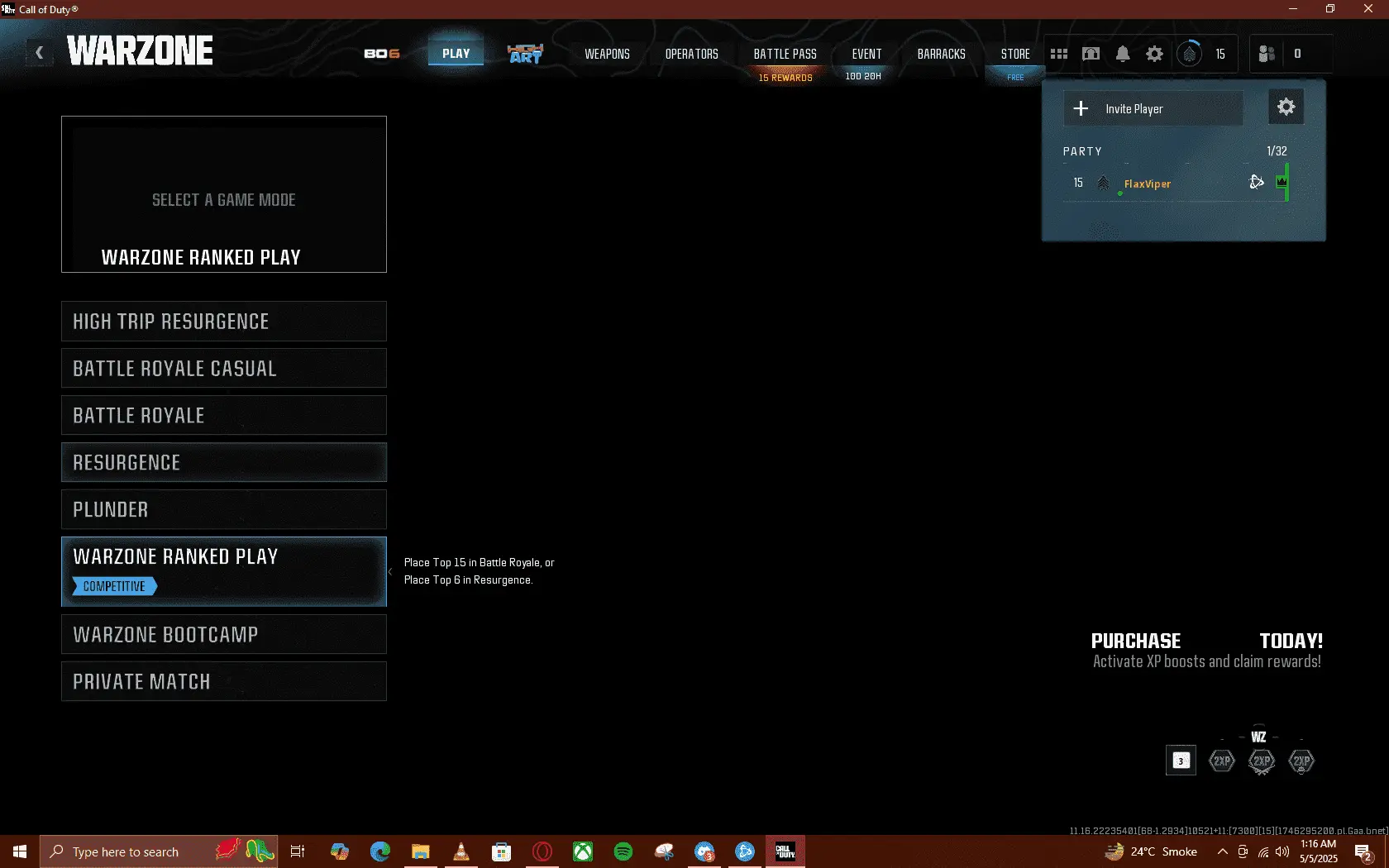The width and height of the screenshot is (1389, 868).
Task: Open the token box showing 3
Action: click(x=1181, y=761)
